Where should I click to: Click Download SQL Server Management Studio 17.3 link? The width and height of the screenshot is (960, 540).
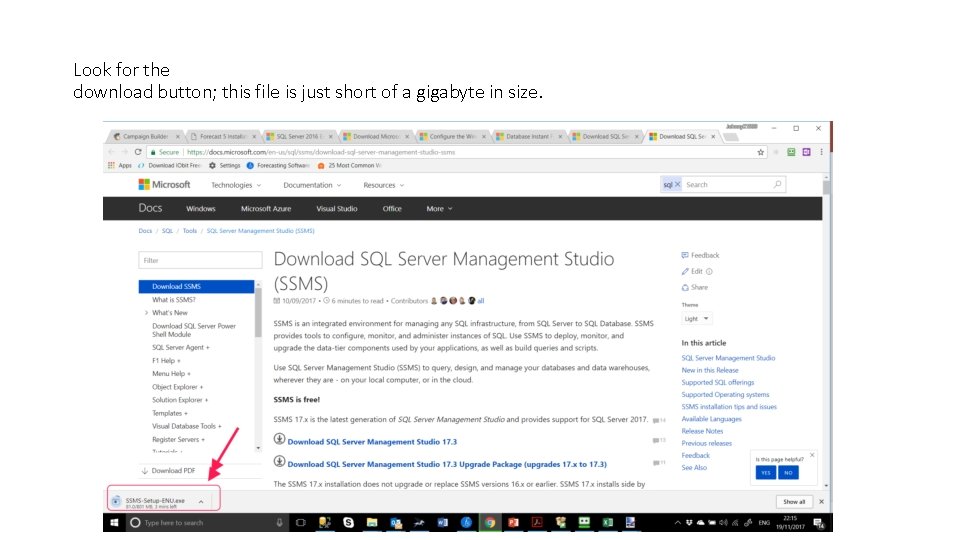click(x=372, y=441)
